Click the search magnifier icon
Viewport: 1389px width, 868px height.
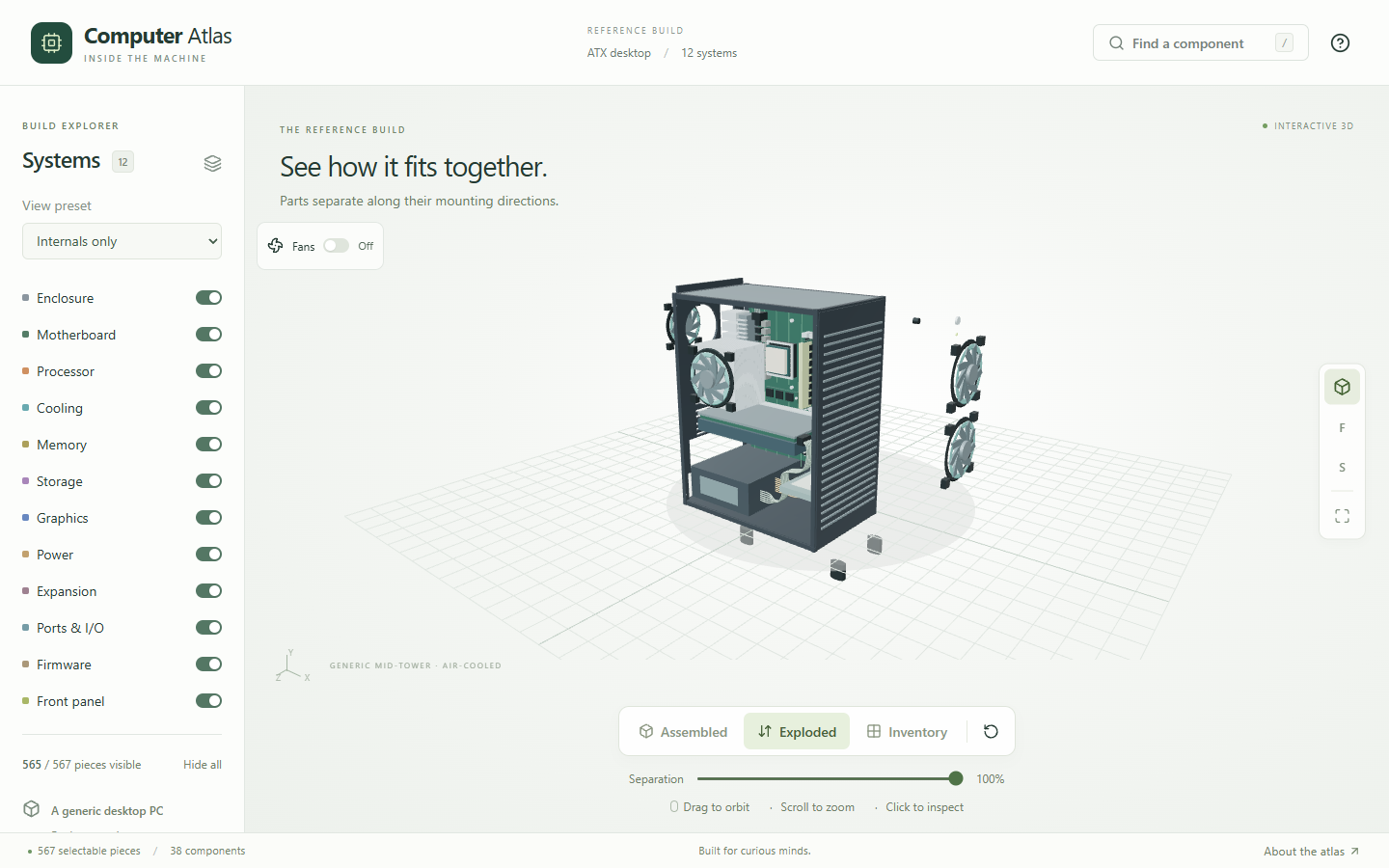1116,43
